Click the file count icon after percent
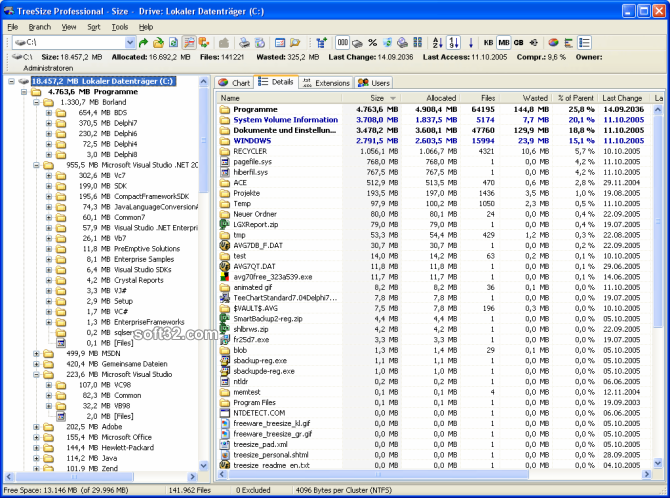Image resolution: width=670 pixels, height=498 pixels. [387, 43]
